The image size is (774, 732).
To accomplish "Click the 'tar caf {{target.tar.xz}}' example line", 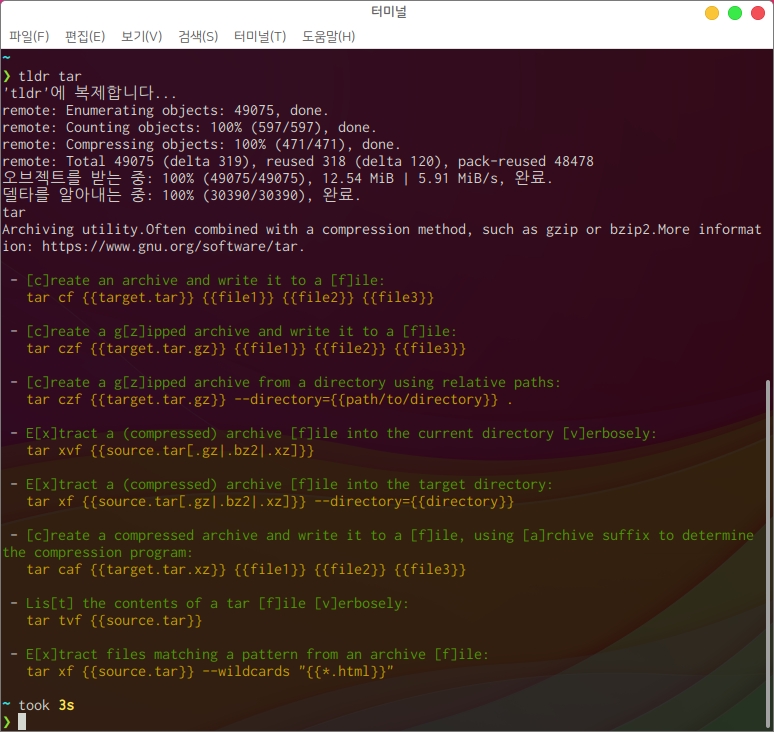I will coord(246,569).
